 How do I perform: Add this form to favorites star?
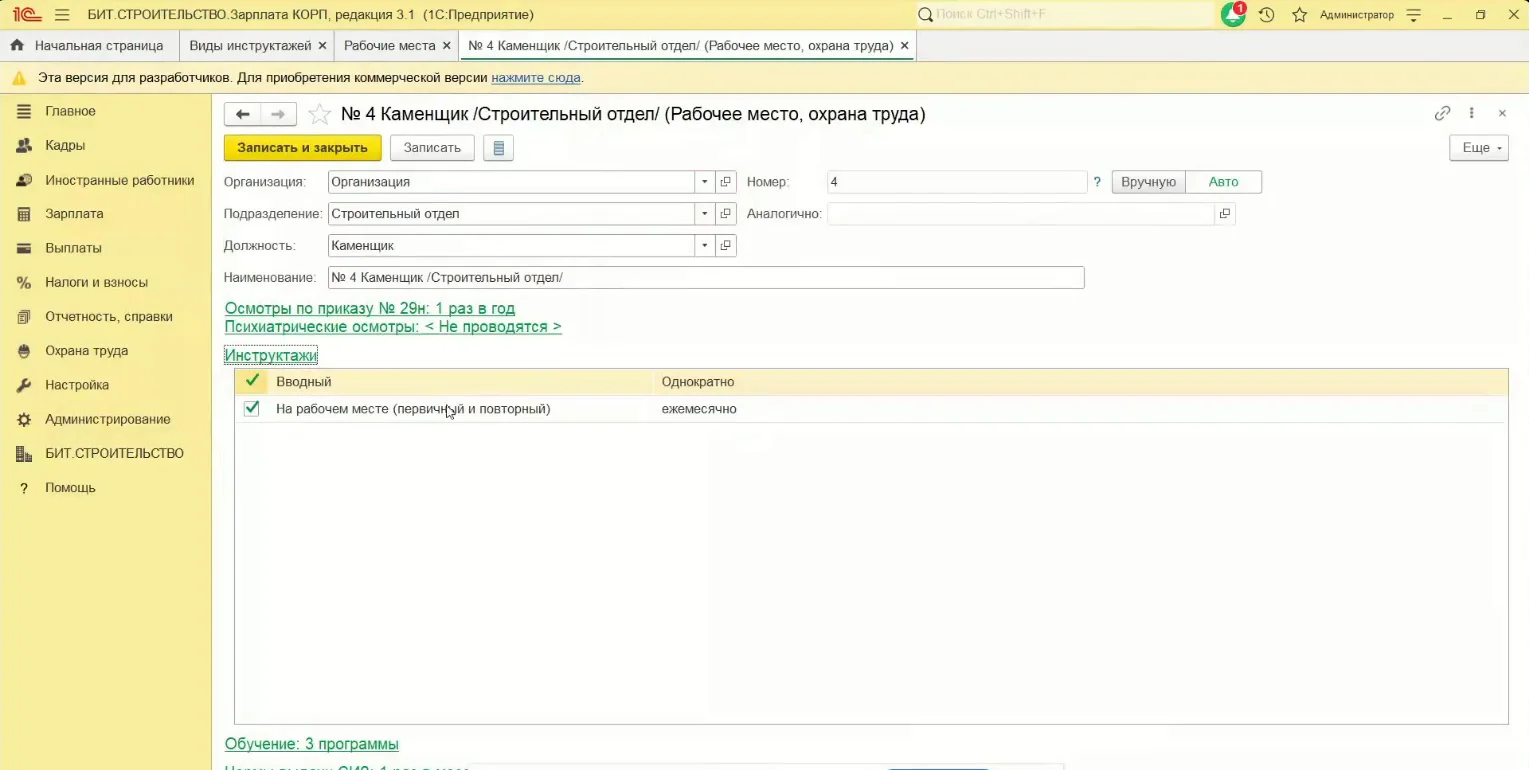(x=319, y=114)
